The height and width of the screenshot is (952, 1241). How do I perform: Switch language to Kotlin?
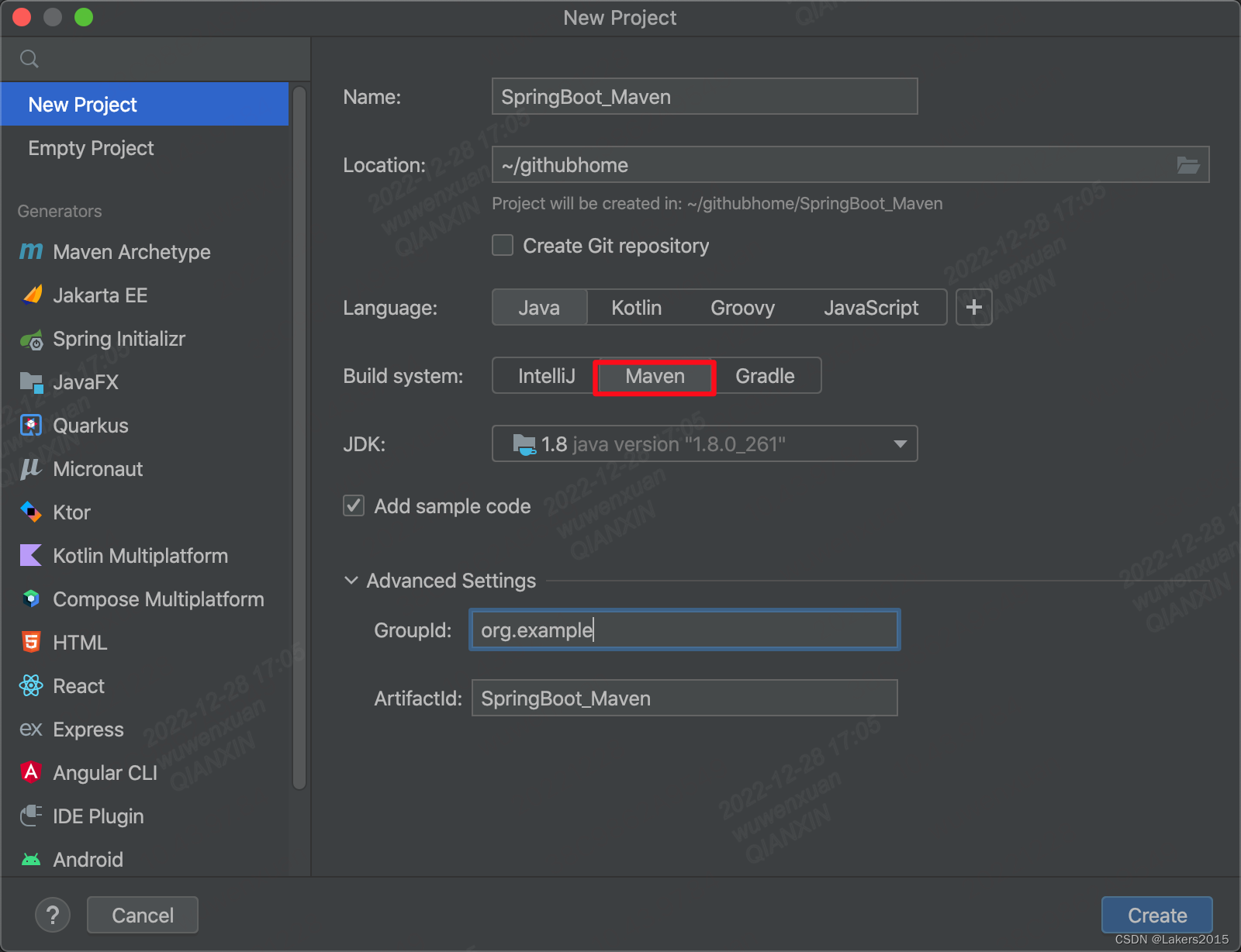636,308
